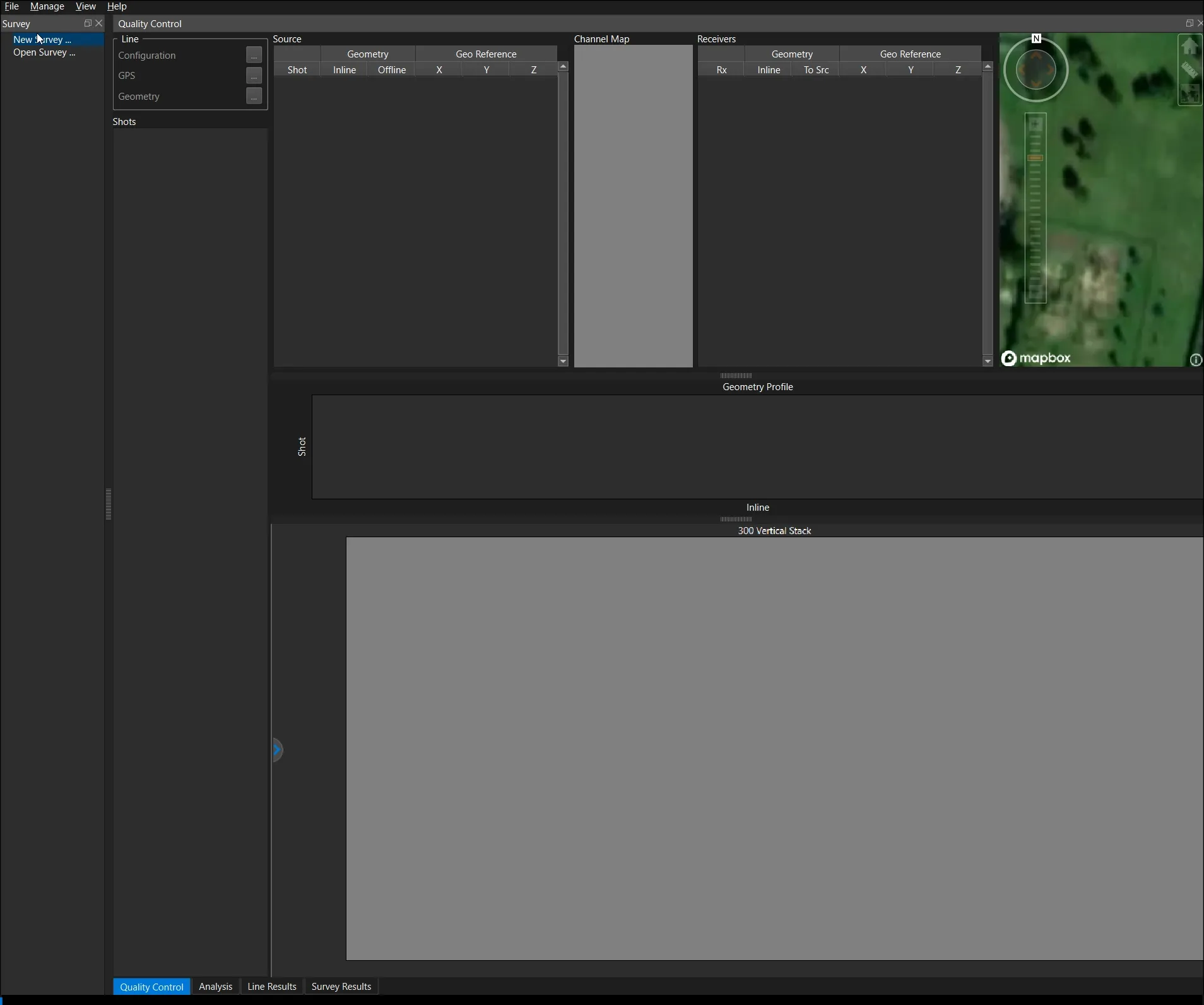
Task: Click Source table Offline column header
Action: pyautogui.click(x=392, y=70)
